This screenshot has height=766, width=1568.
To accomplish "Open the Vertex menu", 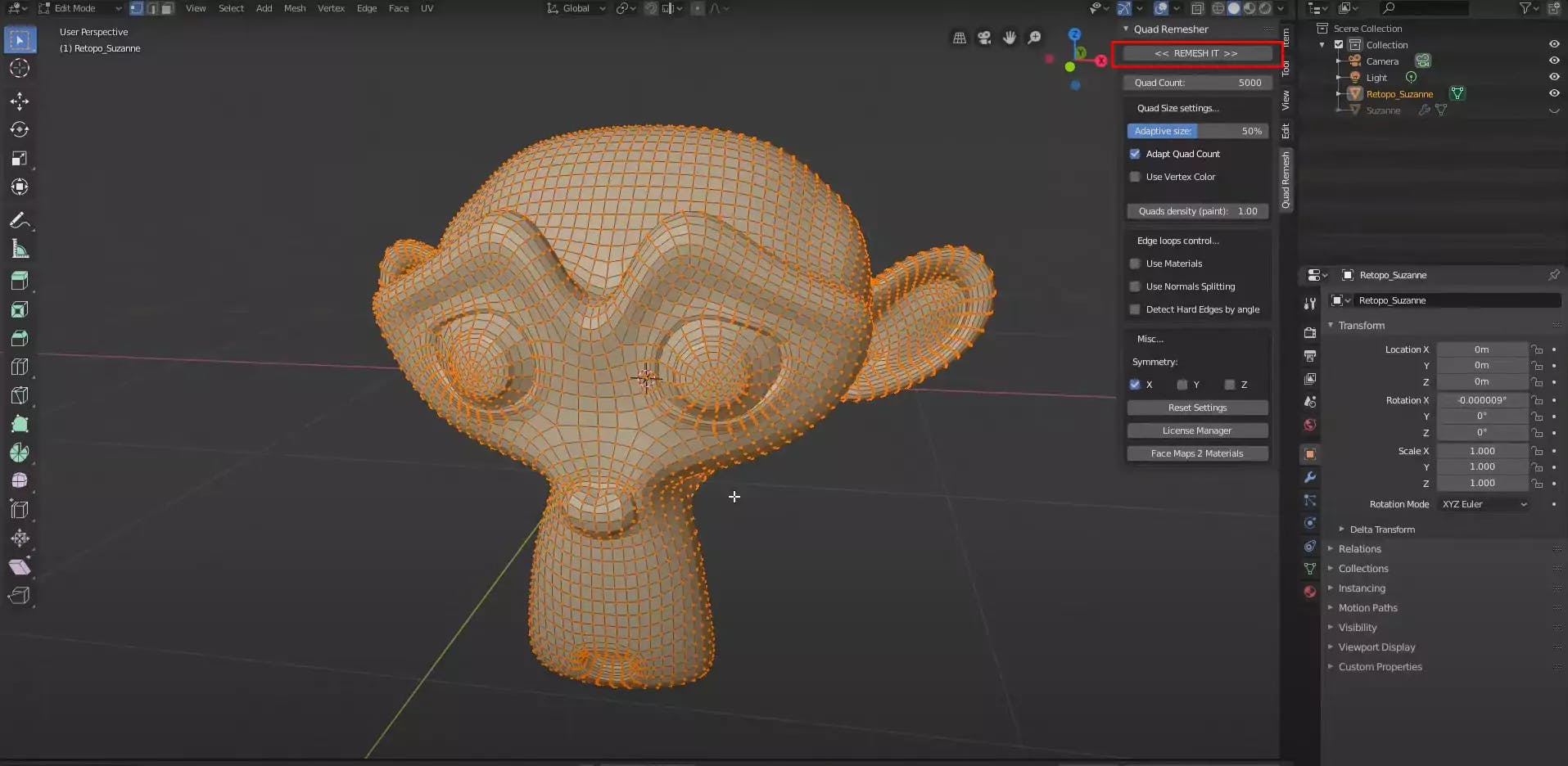I will coord(331,8).
